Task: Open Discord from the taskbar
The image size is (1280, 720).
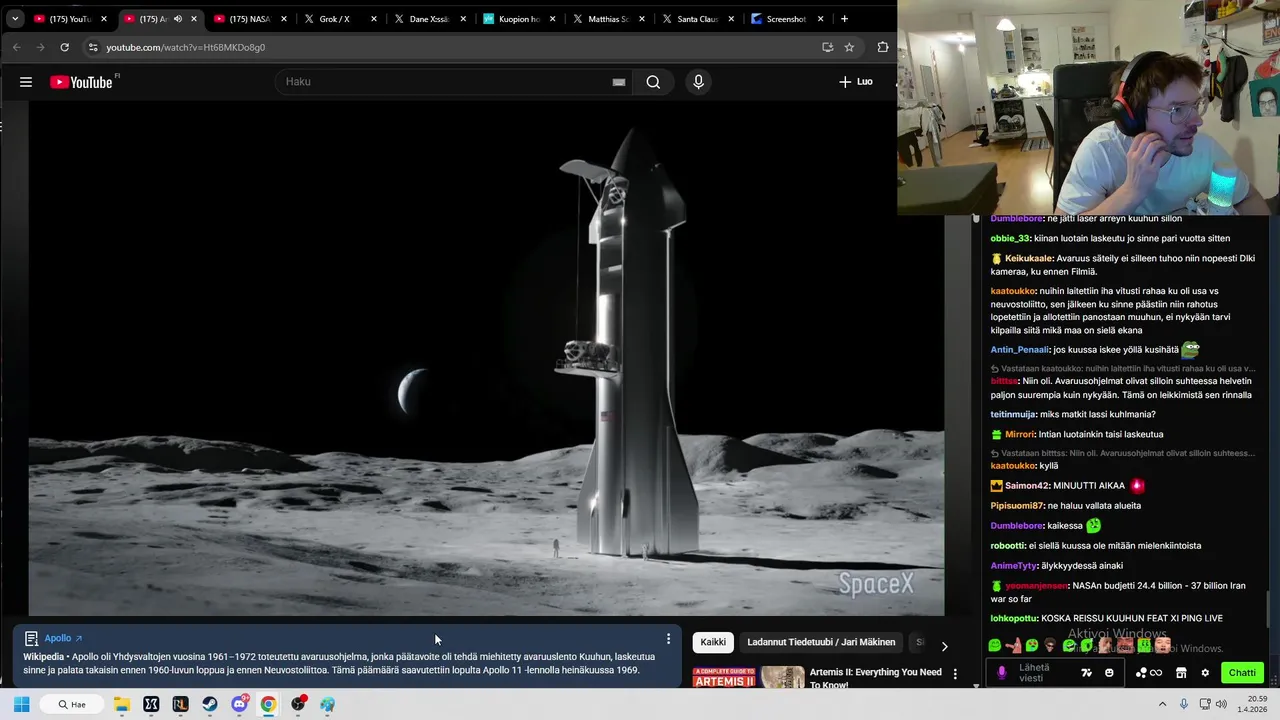Action: (x=240, y=704)
